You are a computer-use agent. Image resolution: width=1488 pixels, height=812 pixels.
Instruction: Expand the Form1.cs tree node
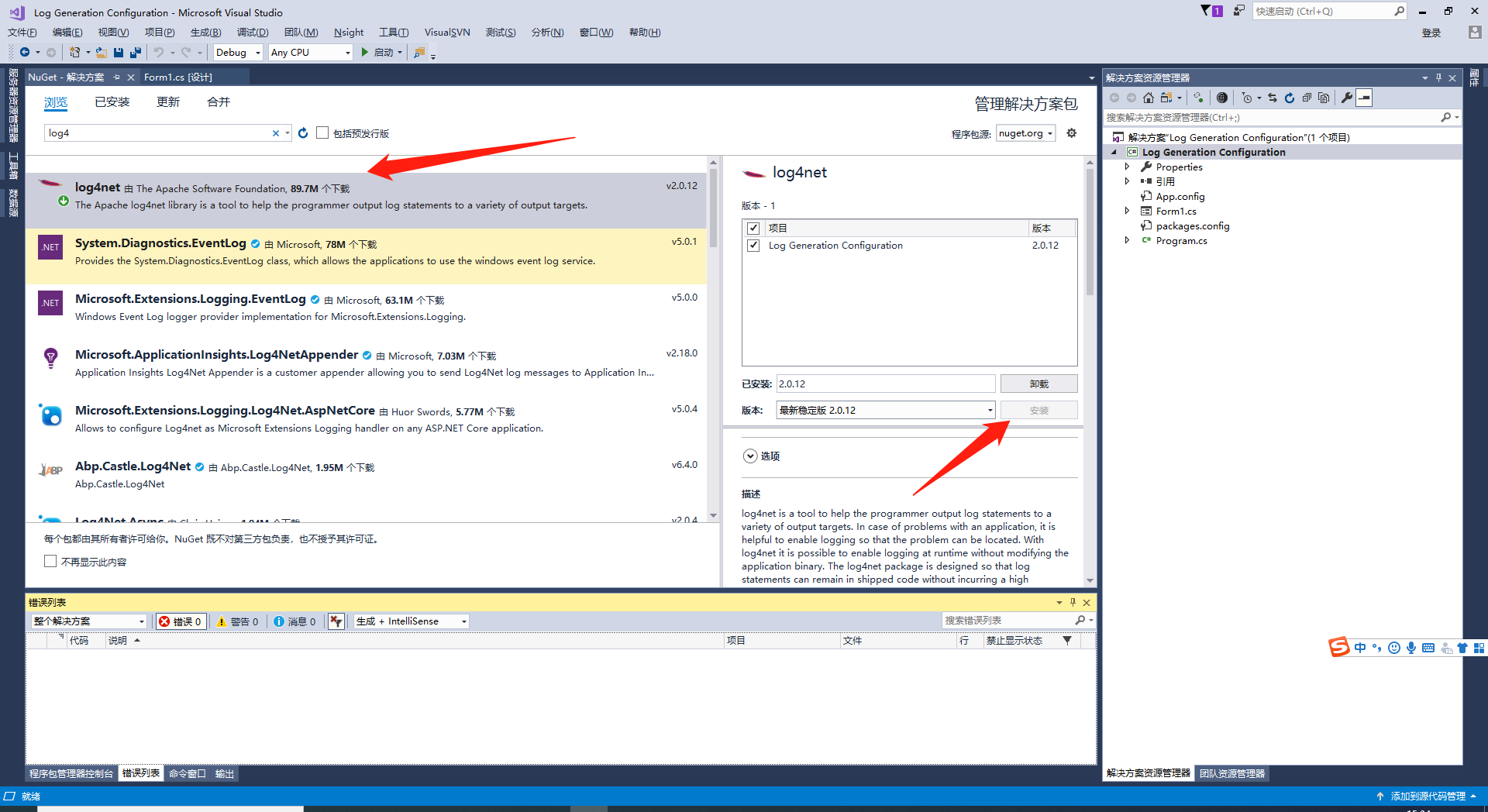(x=1127, y=211)
